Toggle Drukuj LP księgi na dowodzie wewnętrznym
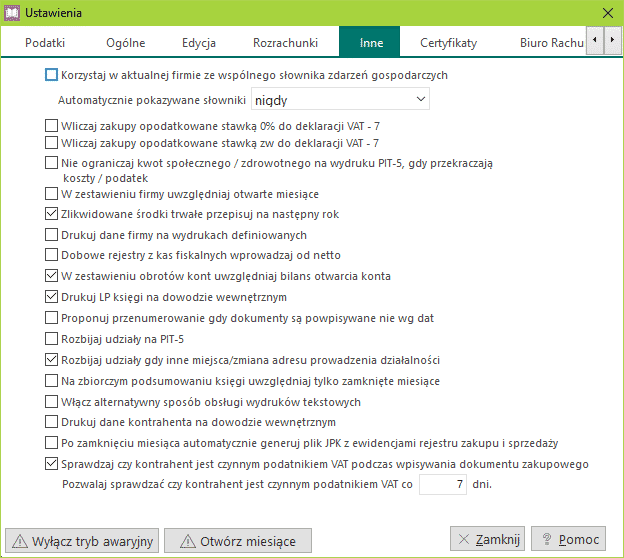This screenshot has height=558, width=624. coord(51,297)
